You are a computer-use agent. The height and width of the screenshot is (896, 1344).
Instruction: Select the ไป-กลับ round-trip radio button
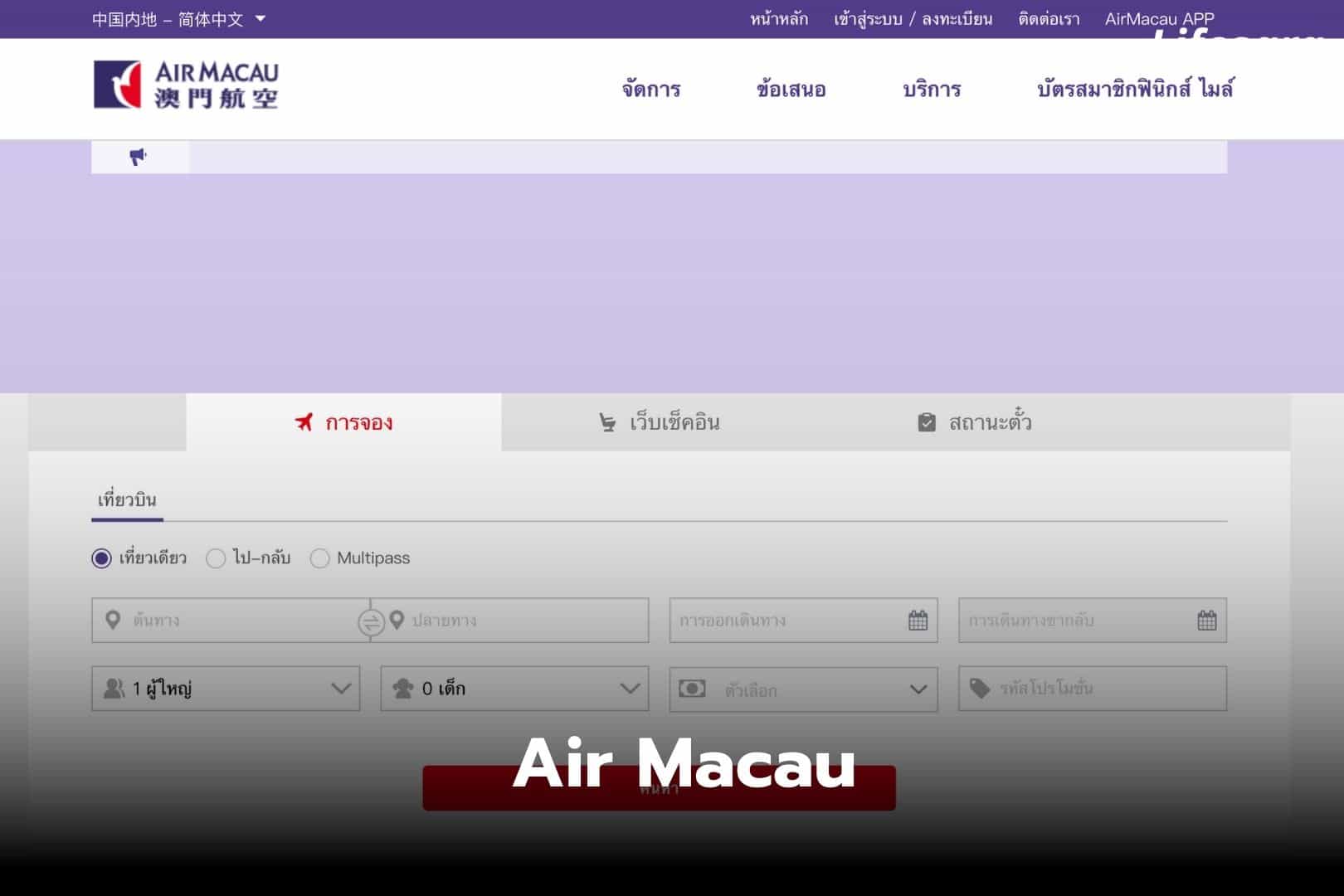pyautogui.click(x=216, y=558)
